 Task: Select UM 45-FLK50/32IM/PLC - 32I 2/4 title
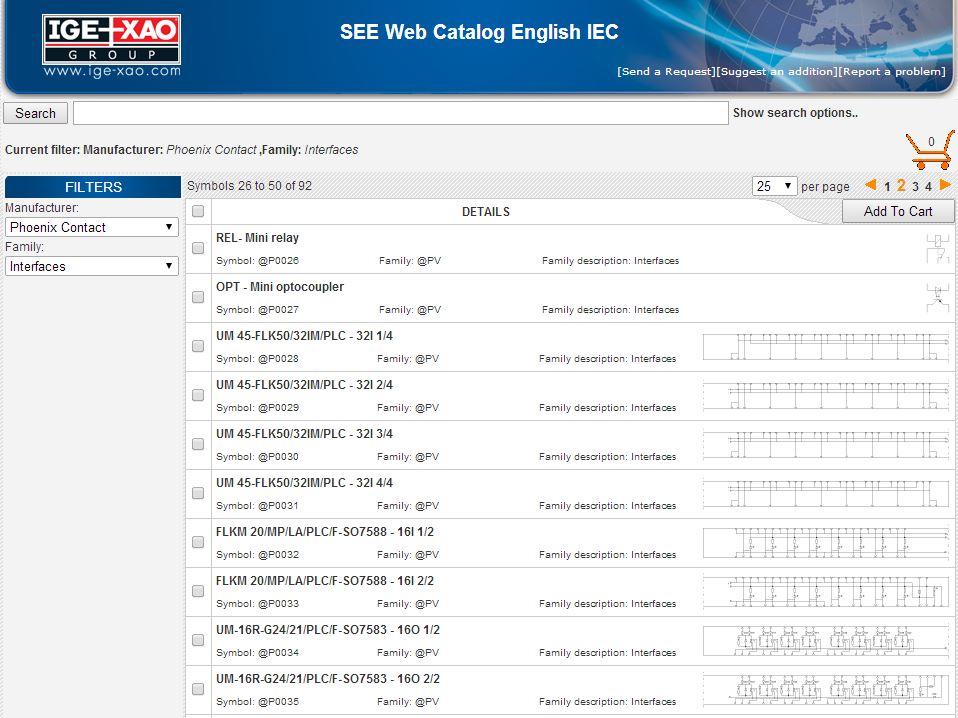tap(304, 384)
